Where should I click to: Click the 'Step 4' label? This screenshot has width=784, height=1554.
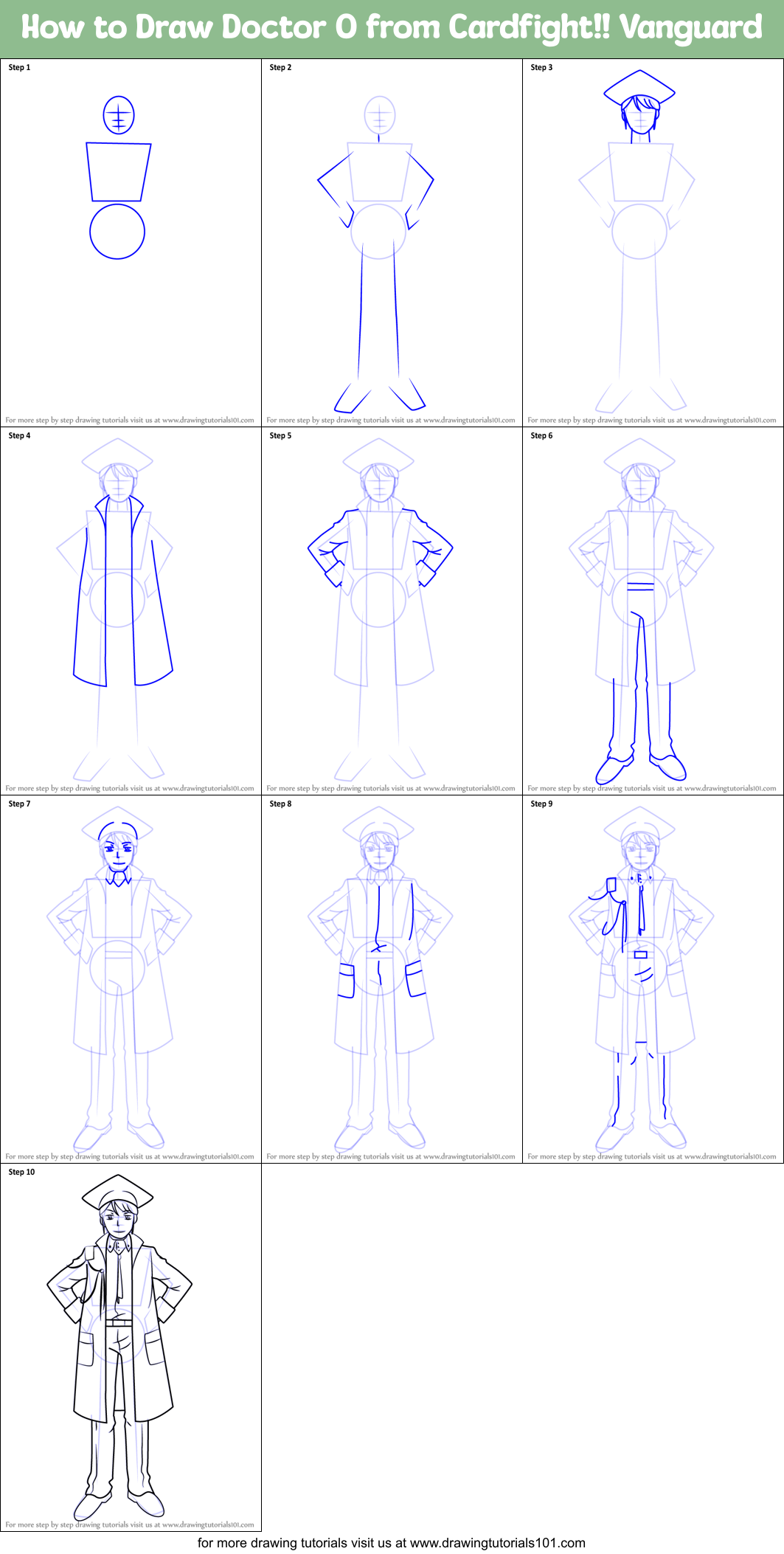pos(19,435)
